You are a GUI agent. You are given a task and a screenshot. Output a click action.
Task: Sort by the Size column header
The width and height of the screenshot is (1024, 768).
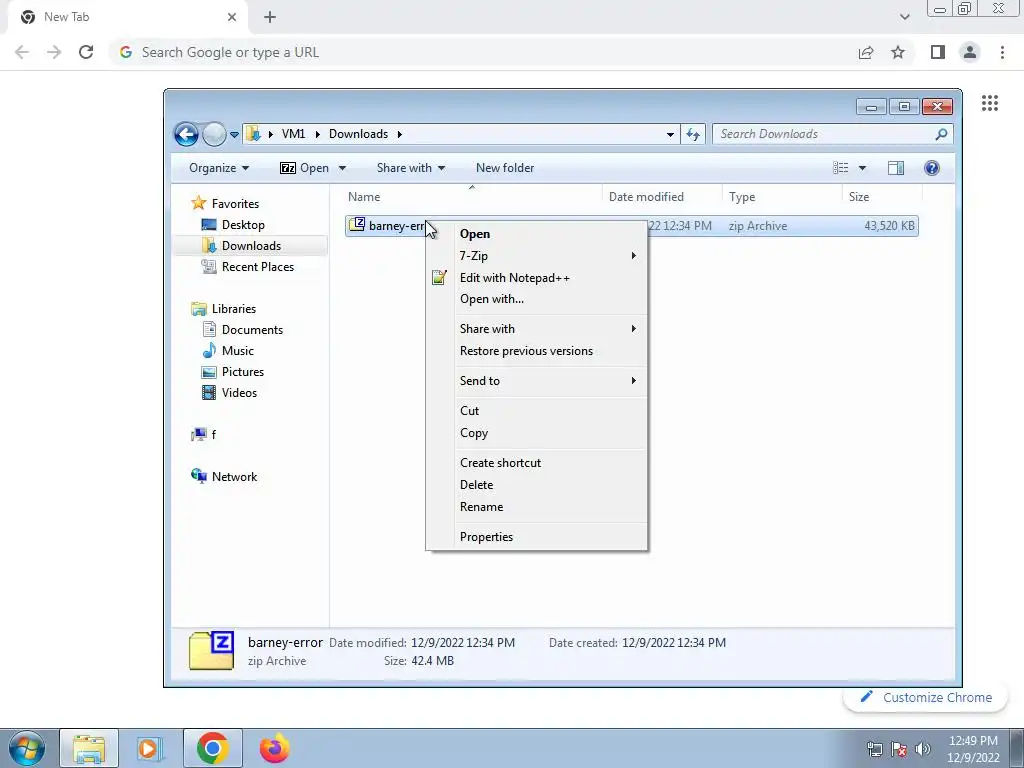(882, 197)
